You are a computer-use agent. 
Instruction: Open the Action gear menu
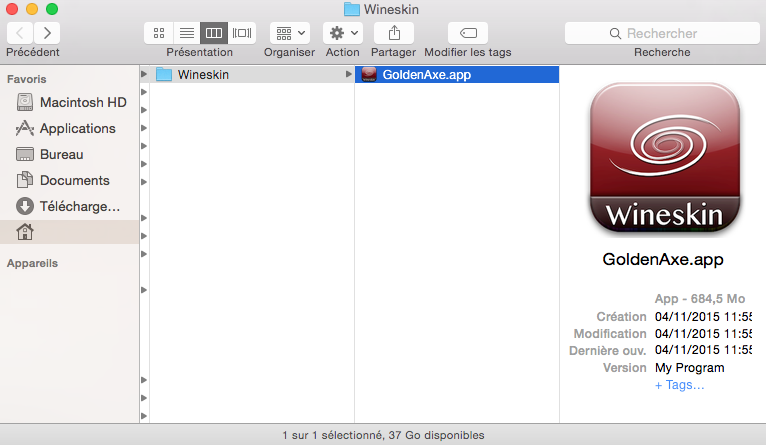pos(343,33)
